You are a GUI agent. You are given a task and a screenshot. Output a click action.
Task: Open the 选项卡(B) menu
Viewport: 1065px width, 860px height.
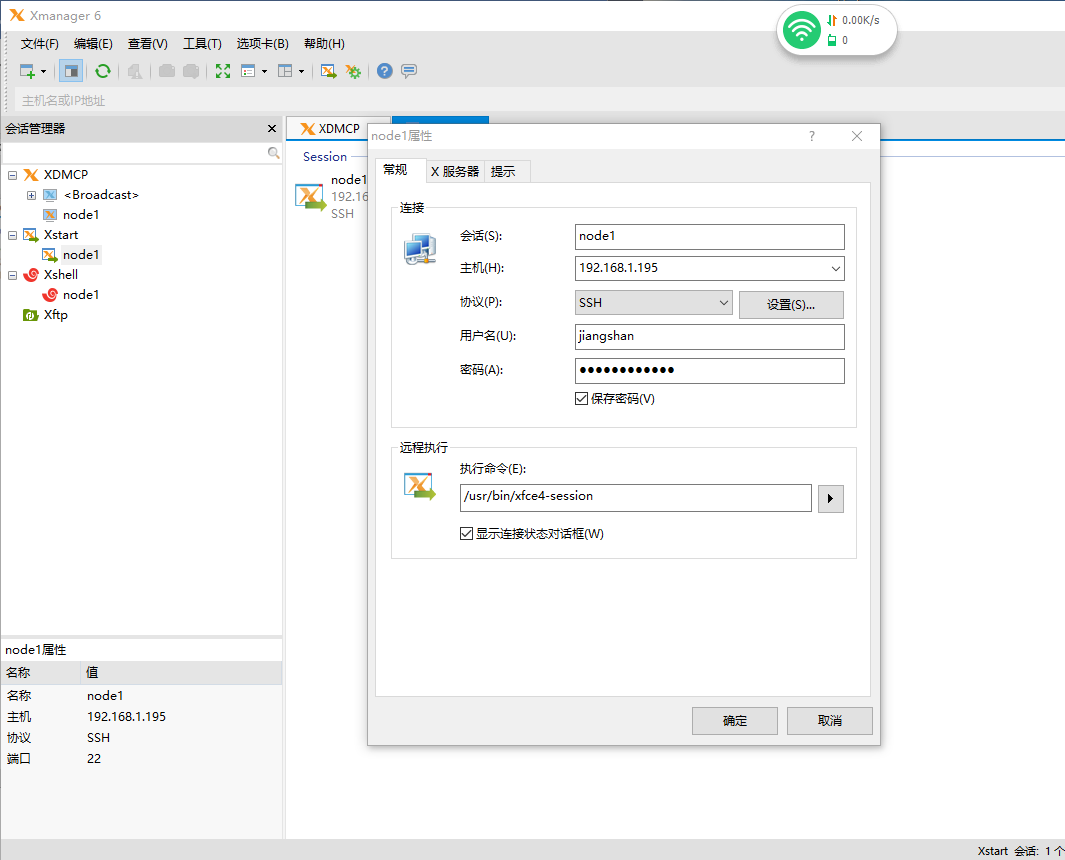(262, 43)
